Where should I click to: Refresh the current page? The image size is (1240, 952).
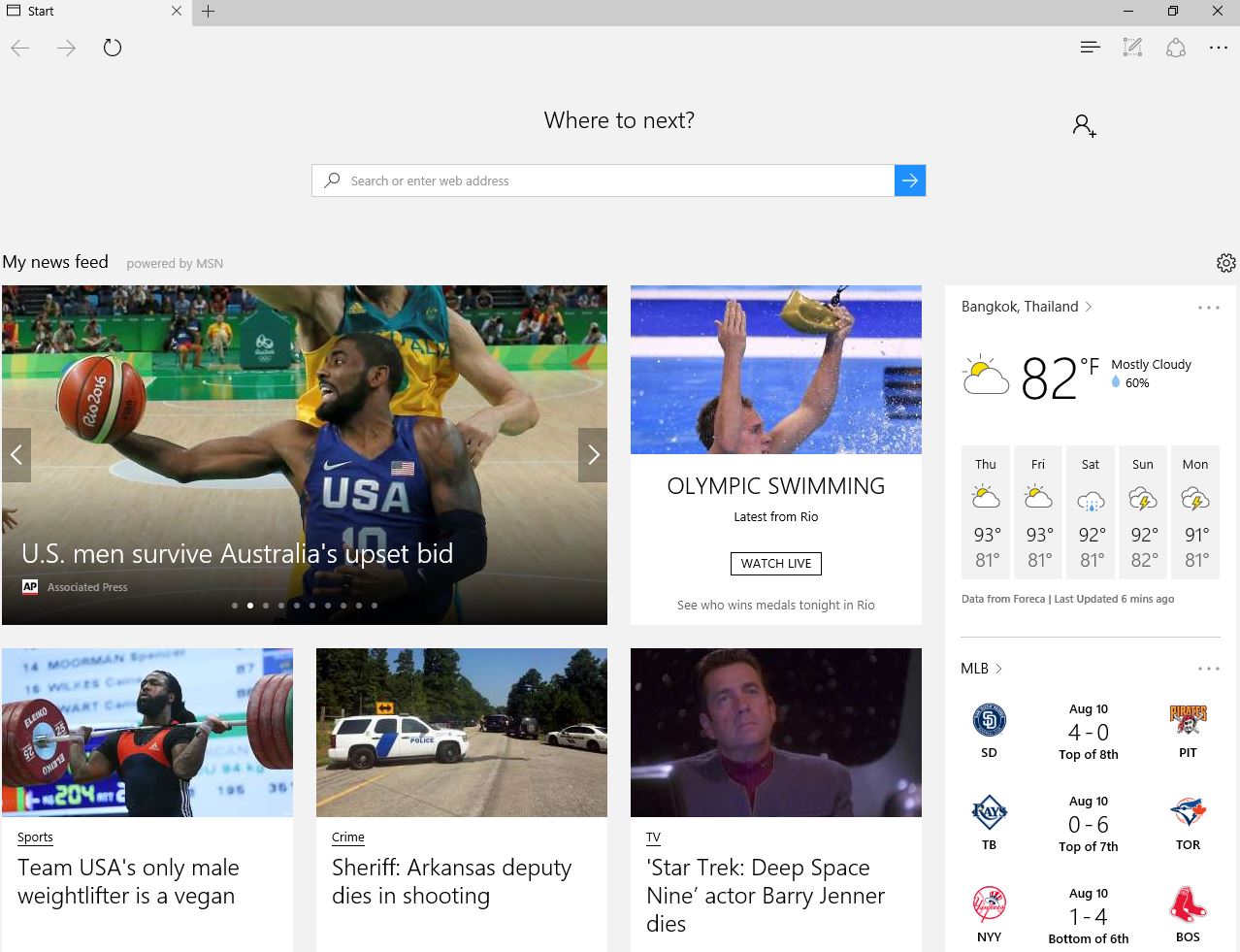coord(113,48)
